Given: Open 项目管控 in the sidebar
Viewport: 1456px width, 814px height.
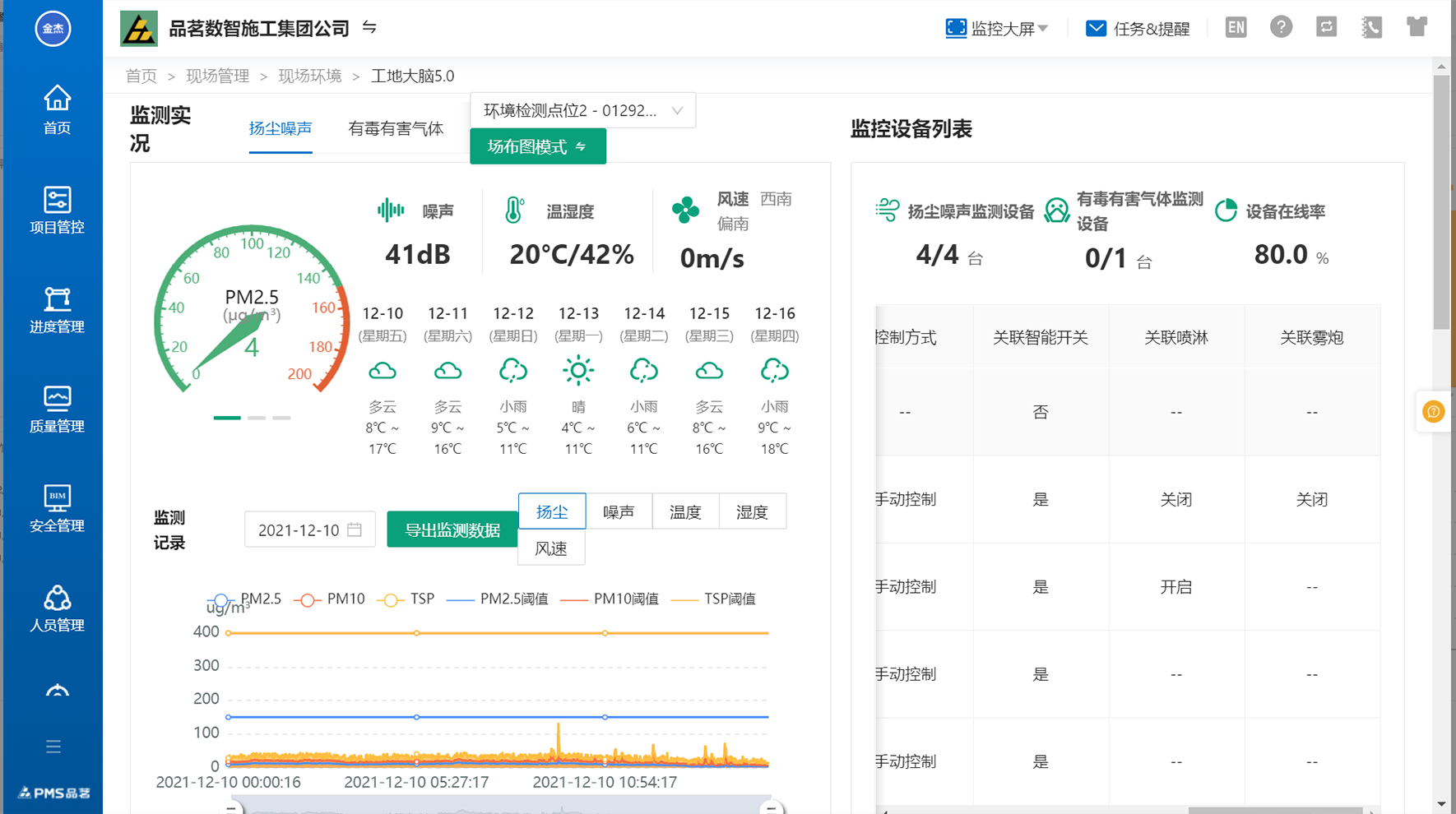Looking at the screenshot, I should pyautogui.click(x=57, y=210).
